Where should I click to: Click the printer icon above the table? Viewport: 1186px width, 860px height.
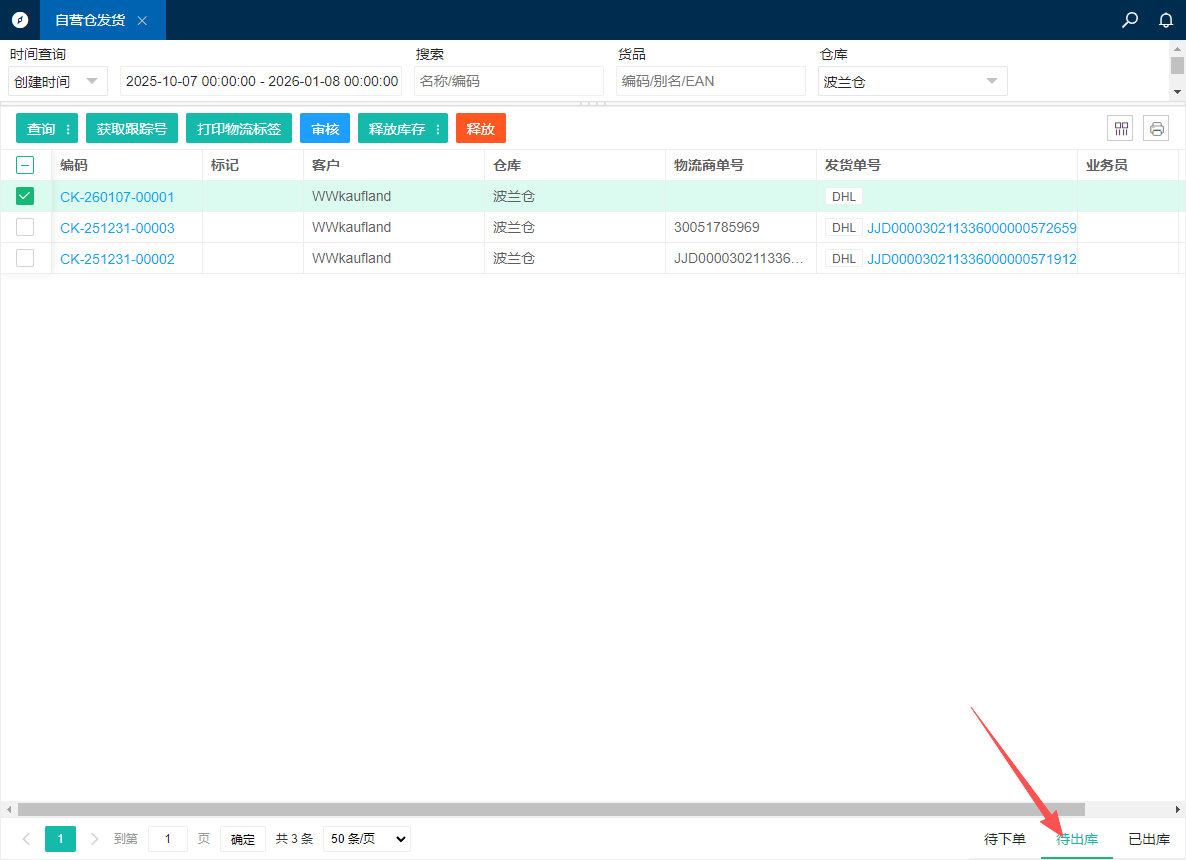pos(1157,128)
